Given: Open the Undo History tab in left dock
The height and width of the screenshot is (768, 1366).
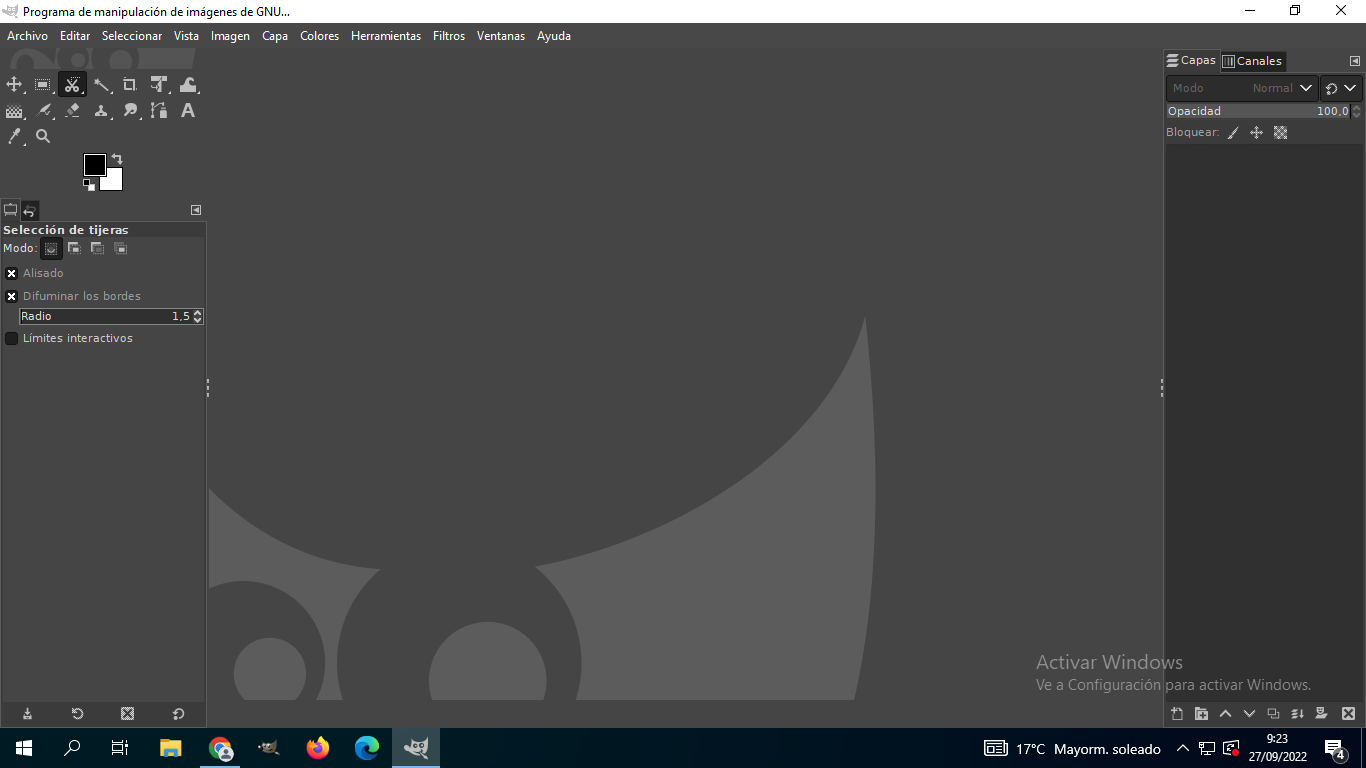Looking at the screenshot, I should 30,210.
